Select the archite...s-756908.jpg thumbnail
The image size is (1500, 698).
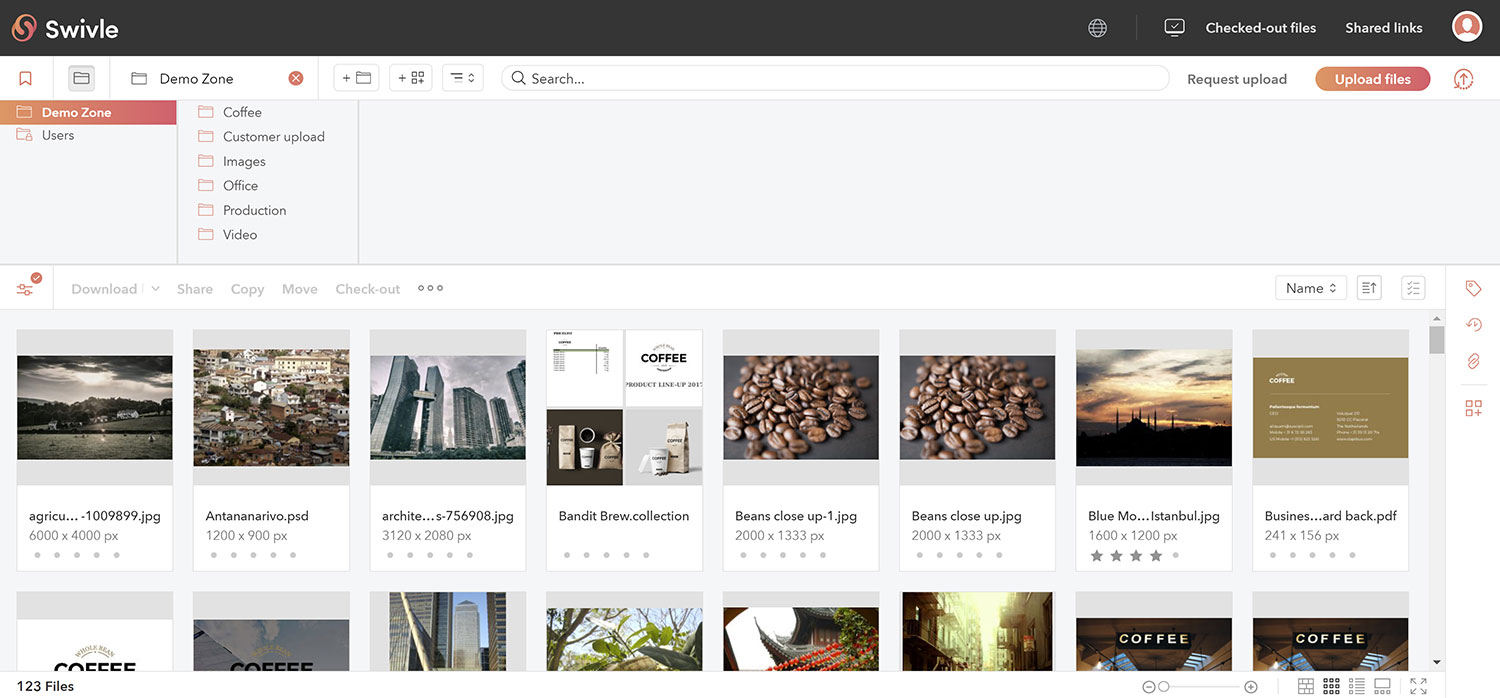point(448,407)
